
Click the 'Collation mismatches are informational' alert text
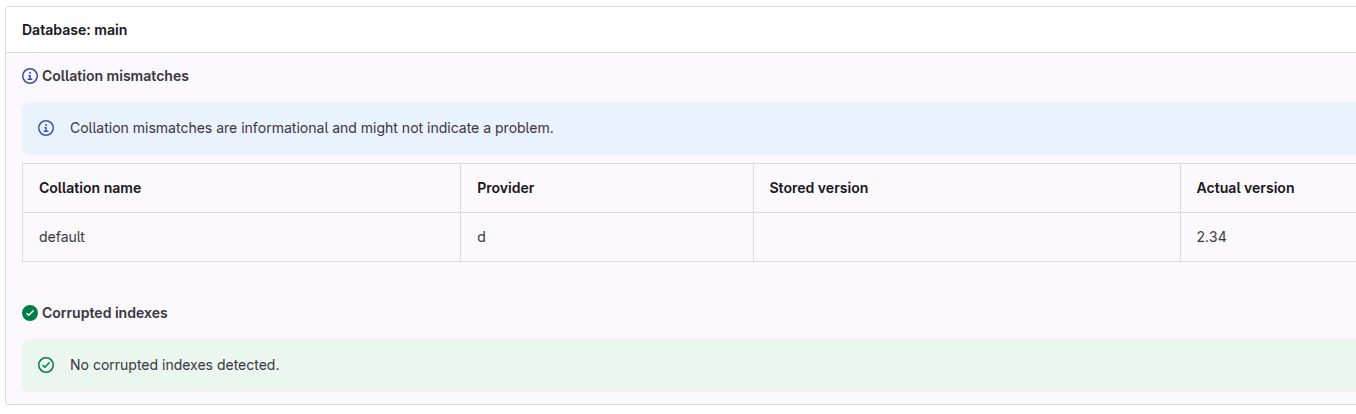(x=311, y=128)
